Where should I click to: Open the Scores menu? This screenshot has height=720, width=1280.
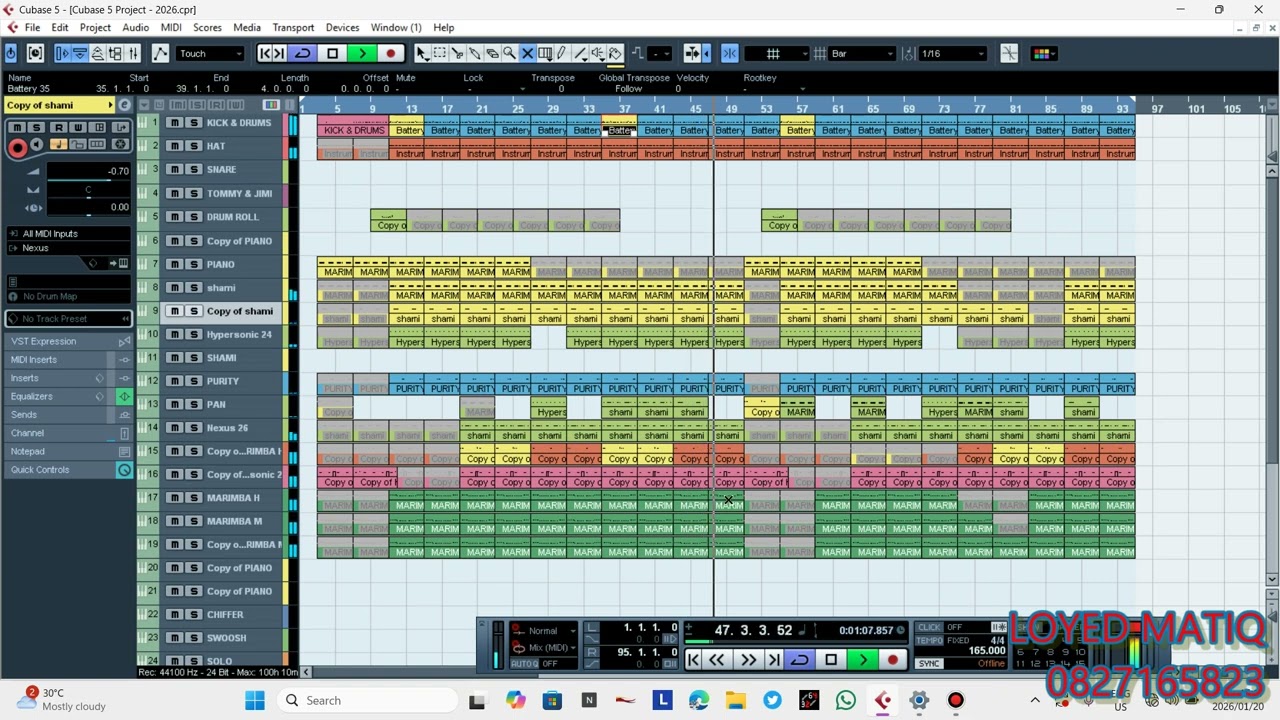click(207, 27)
